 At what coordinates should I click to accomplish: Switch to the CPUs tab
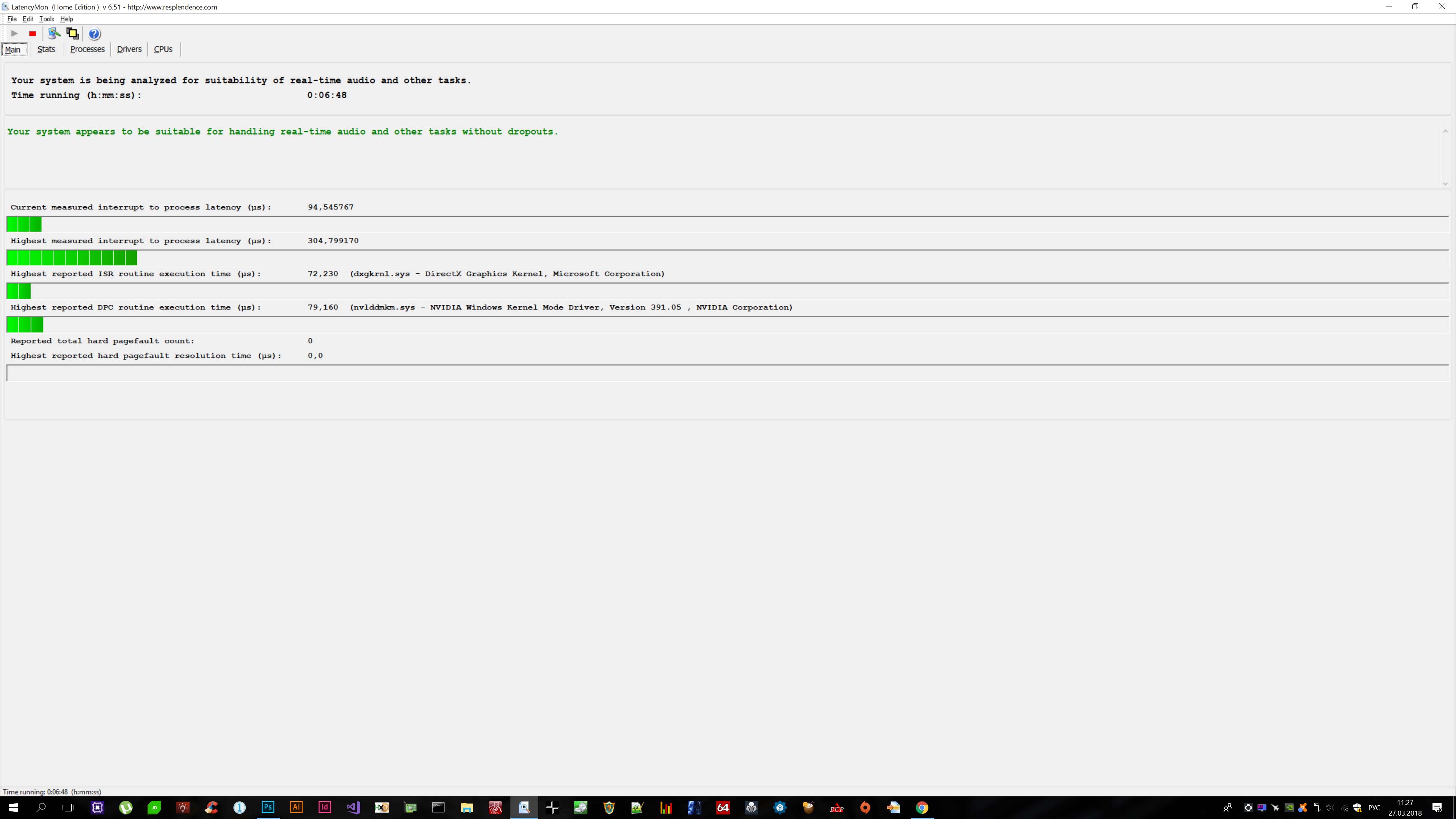click(163, 49)
